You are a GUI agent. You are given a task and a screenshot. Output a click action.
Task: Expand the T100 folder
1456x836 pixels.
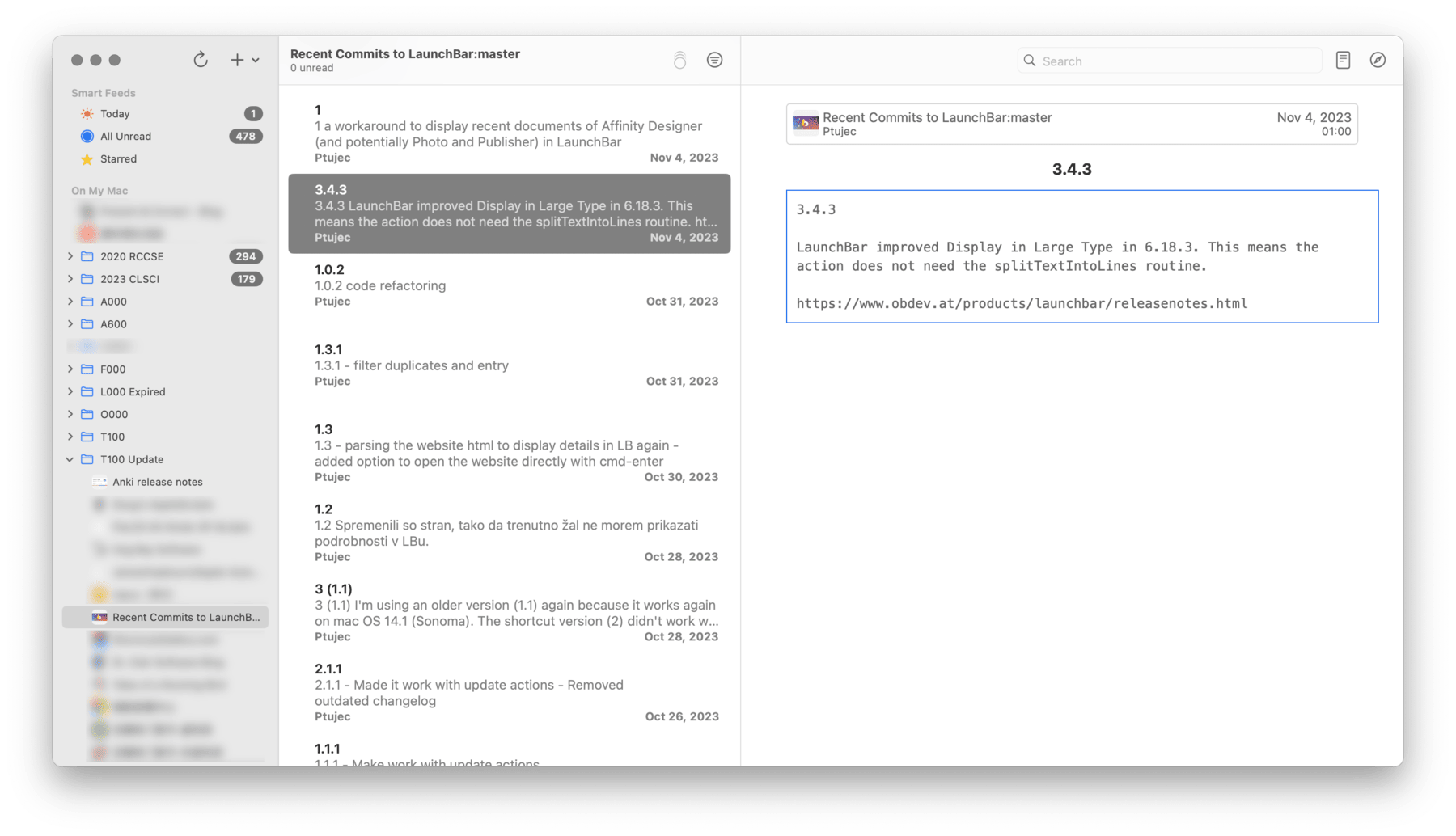coord(70,437)
